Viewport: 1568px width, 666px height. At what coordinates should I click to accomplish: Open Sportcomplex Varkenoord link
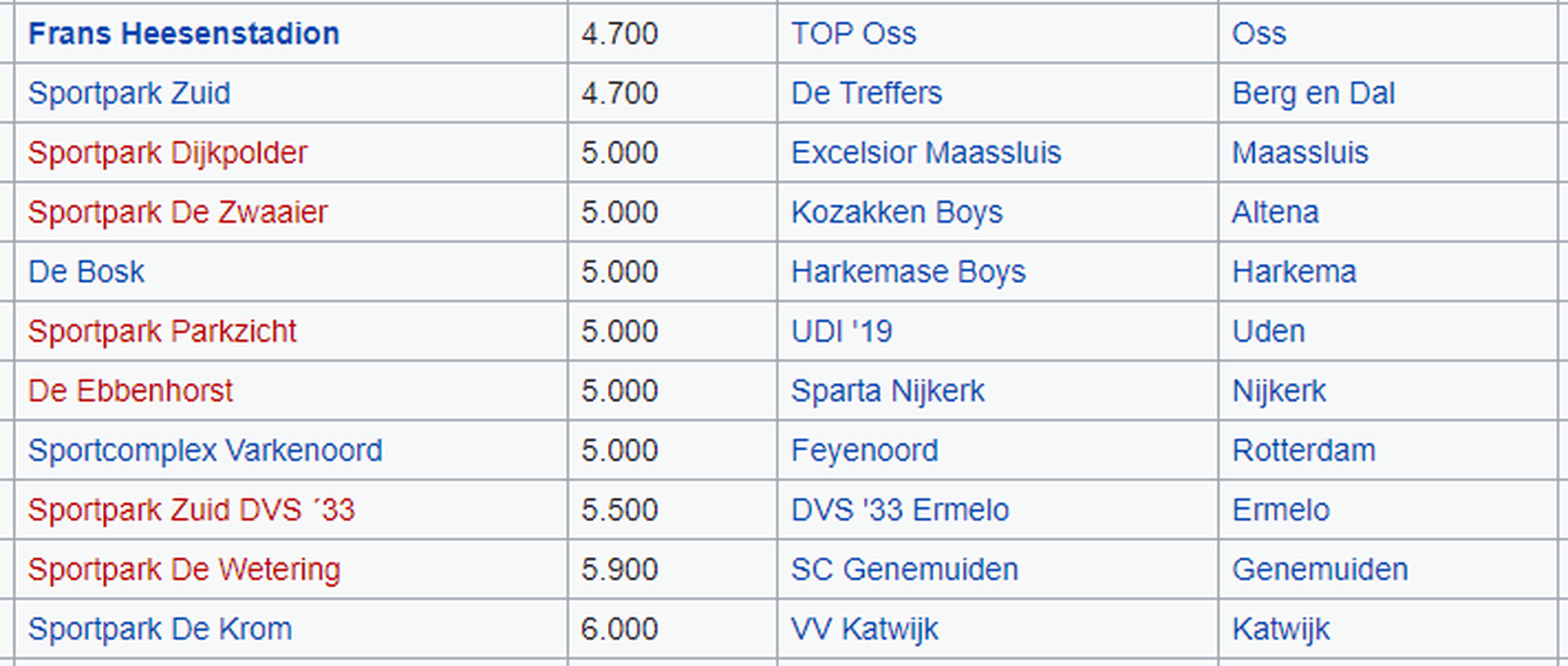coord(205,451)
